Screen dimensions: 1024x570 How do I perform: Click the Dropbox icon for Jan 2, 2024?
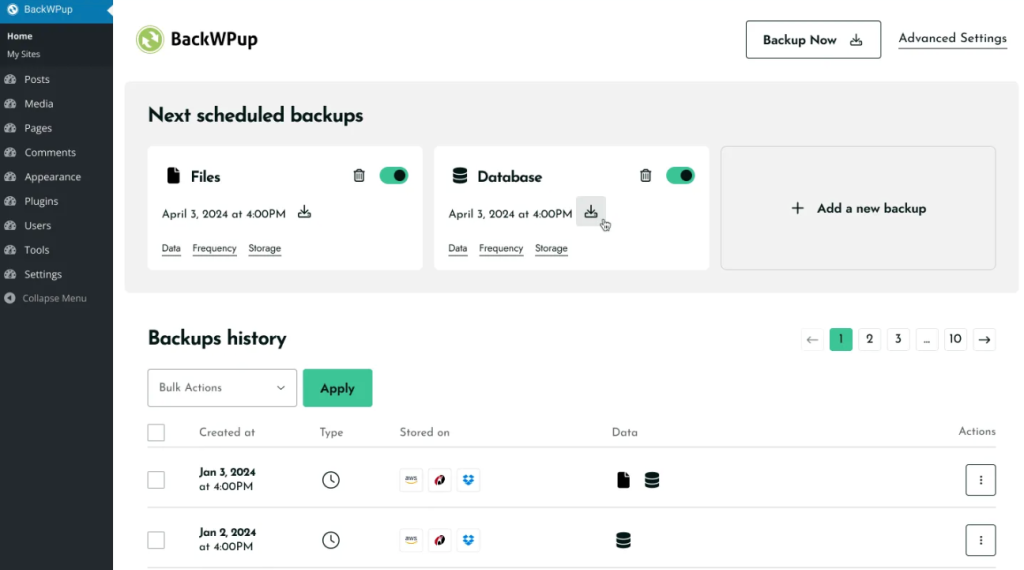pos(468,540)
